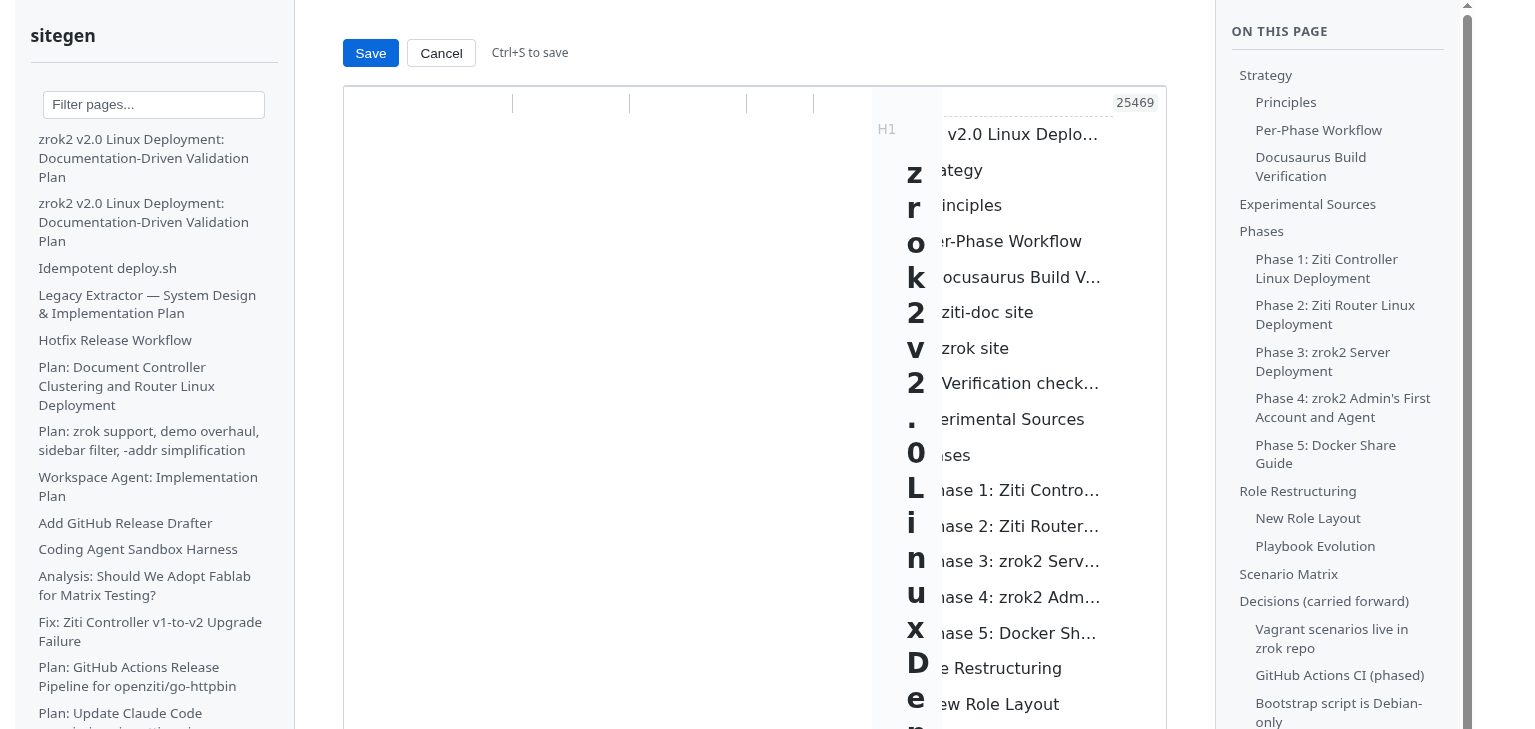
Task: Open the Idempotent deploy.sh page
Action: (107, 268)
